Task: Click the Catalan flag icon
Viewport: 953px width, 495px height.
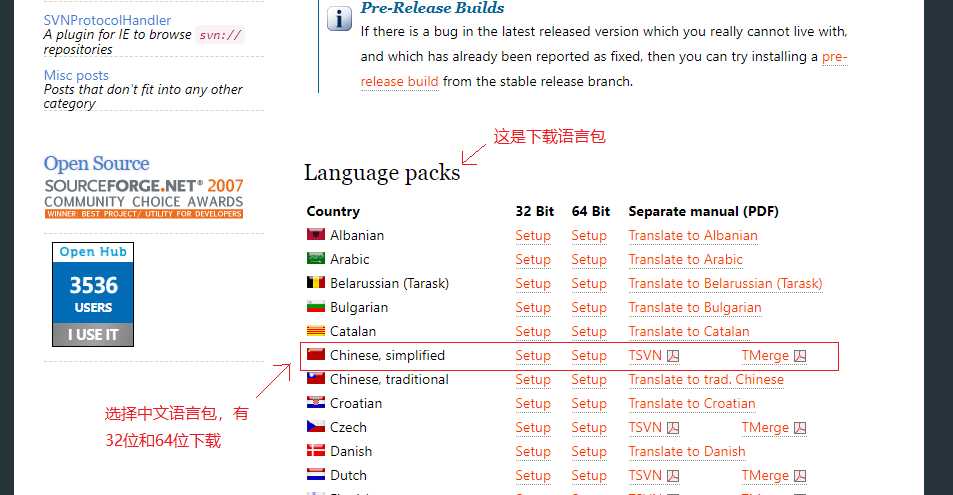Action: click(x=315, y=331)
